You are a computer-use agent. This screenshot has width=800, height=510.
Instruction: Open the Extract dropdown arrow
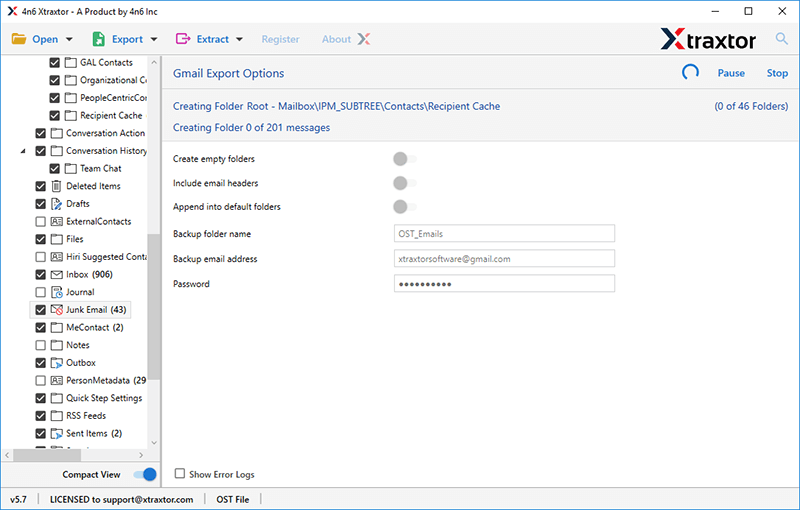click(x=239, y=39)
